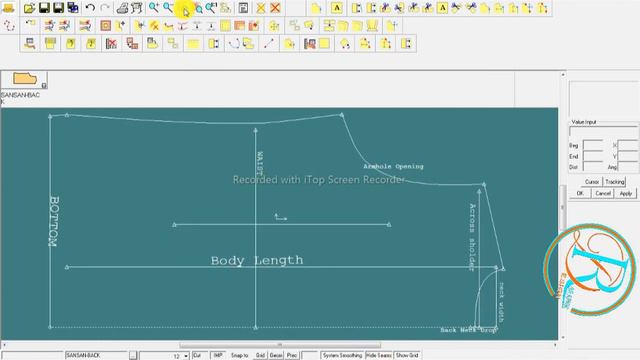Click the Plot plotter icon

(137, 8)
